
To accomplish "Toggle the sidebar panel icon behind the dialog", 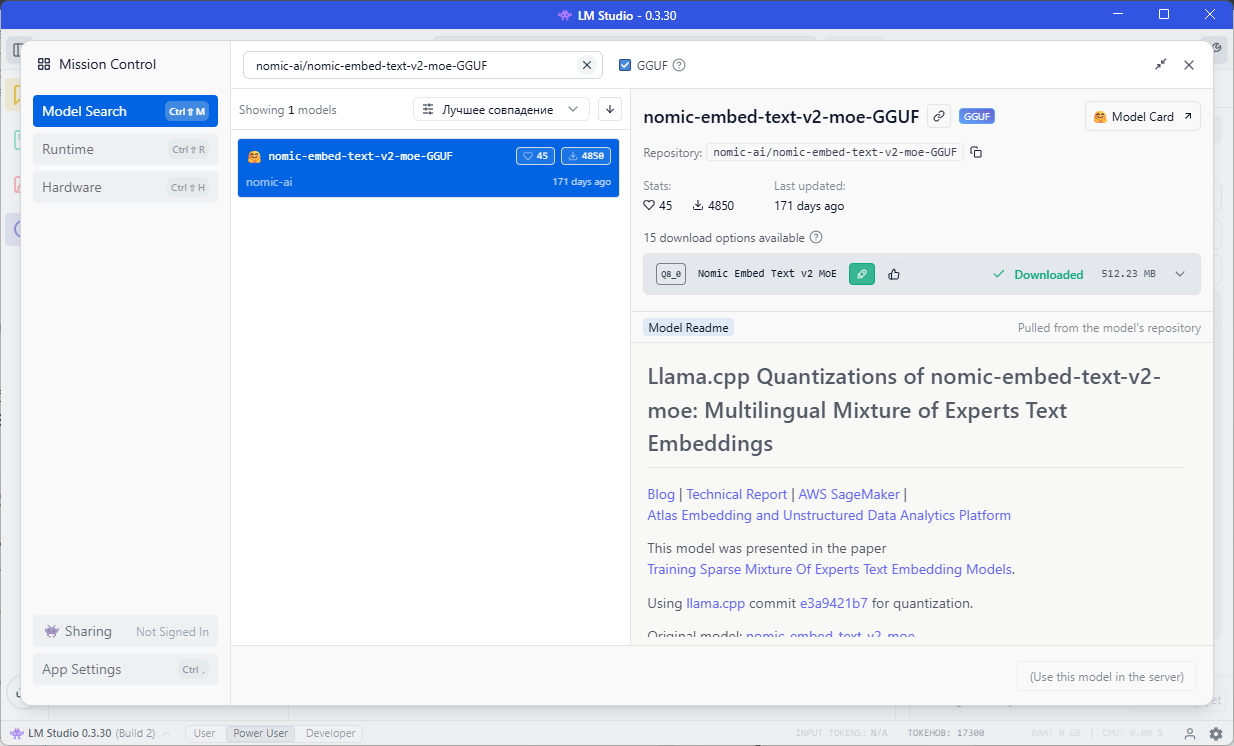I will point(17,49).
